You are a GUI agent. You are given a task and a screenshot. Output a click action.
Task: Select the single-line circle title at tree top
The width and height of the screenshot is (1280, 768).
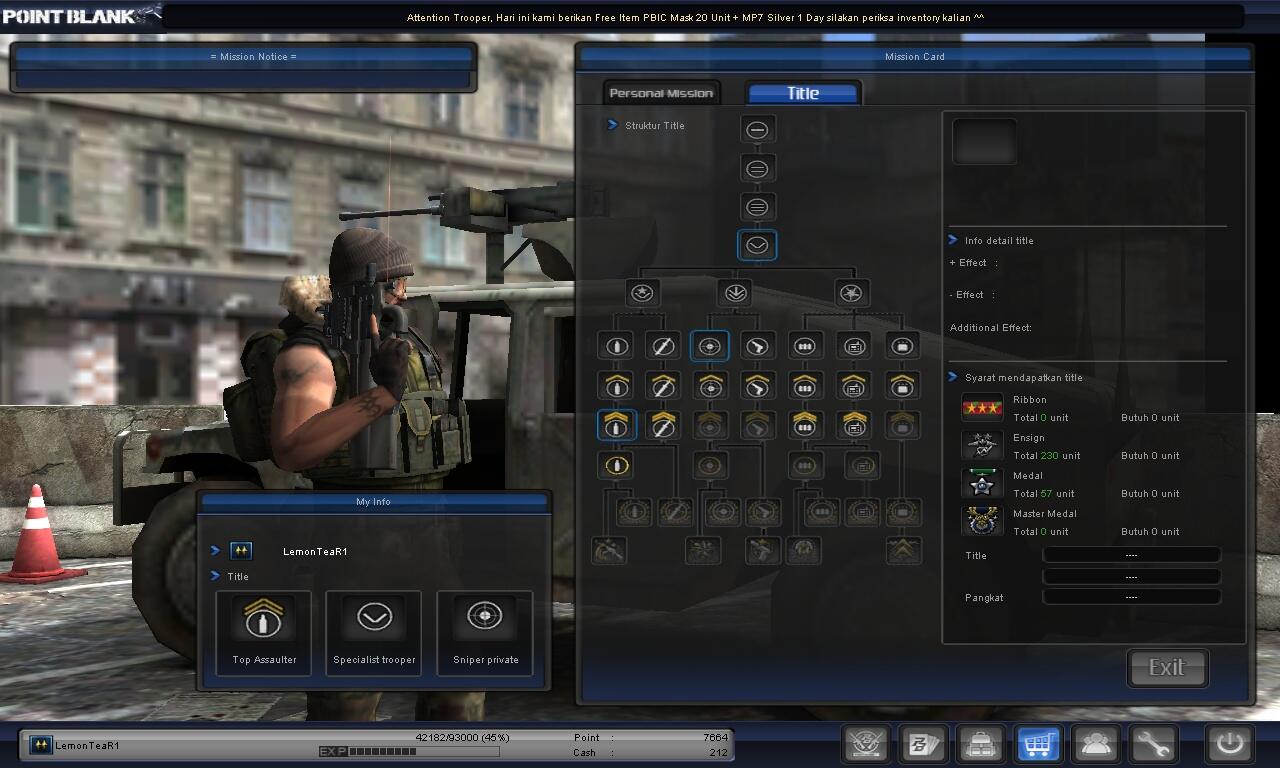coord(757,129)
